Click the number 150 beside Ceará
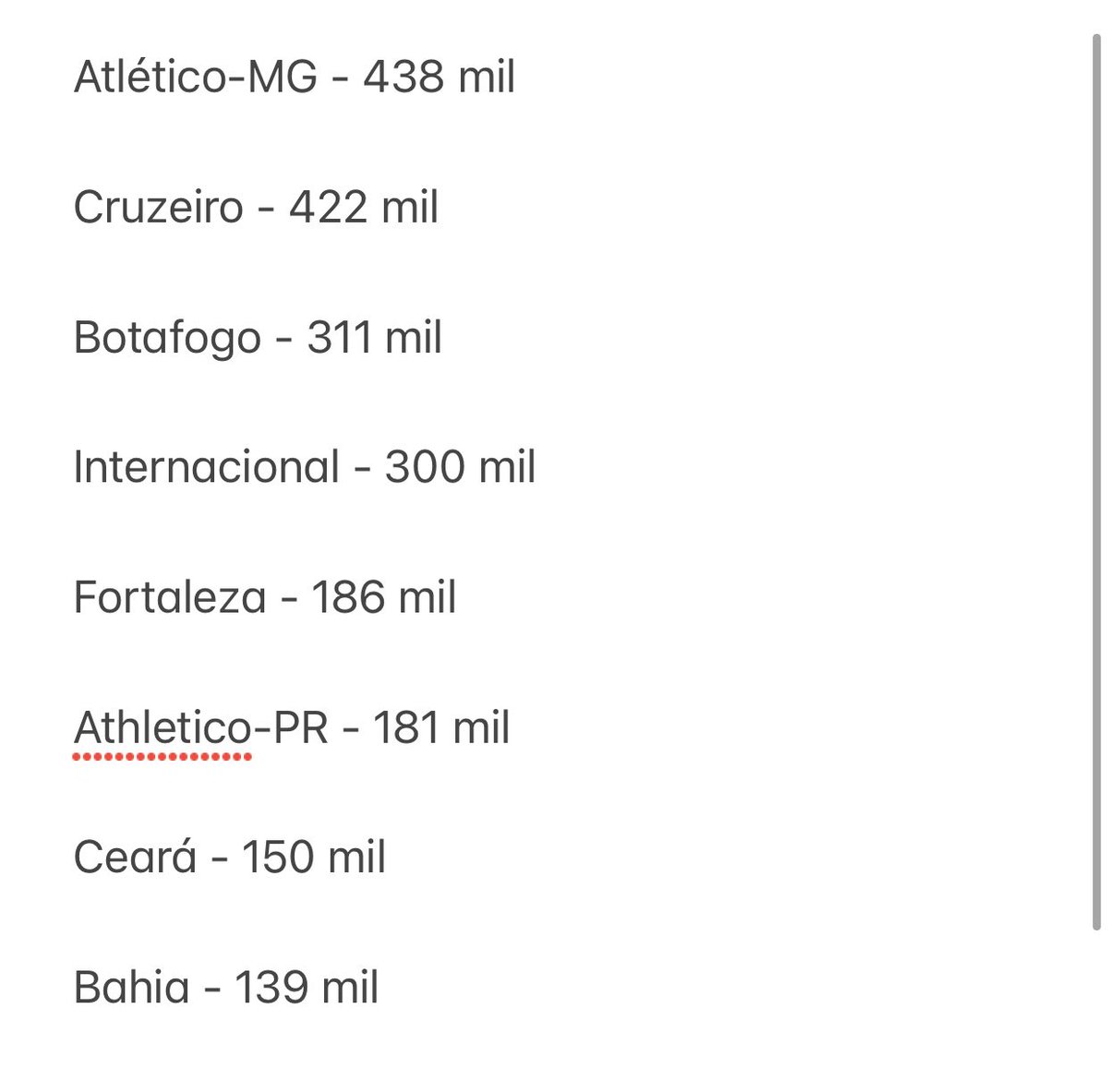1108x1092 pixels. pos(277,858)
